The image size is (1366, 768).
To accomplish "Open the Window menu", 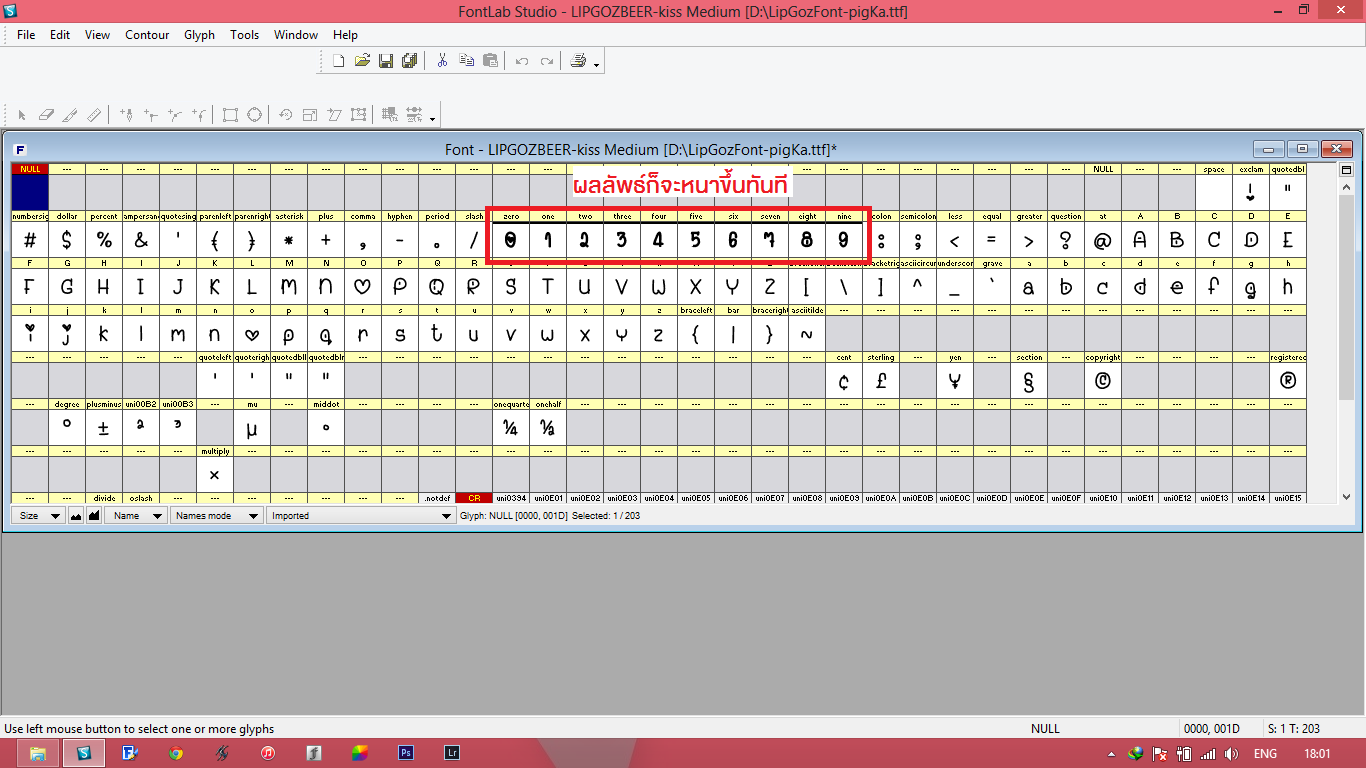I will click(296, 34).
